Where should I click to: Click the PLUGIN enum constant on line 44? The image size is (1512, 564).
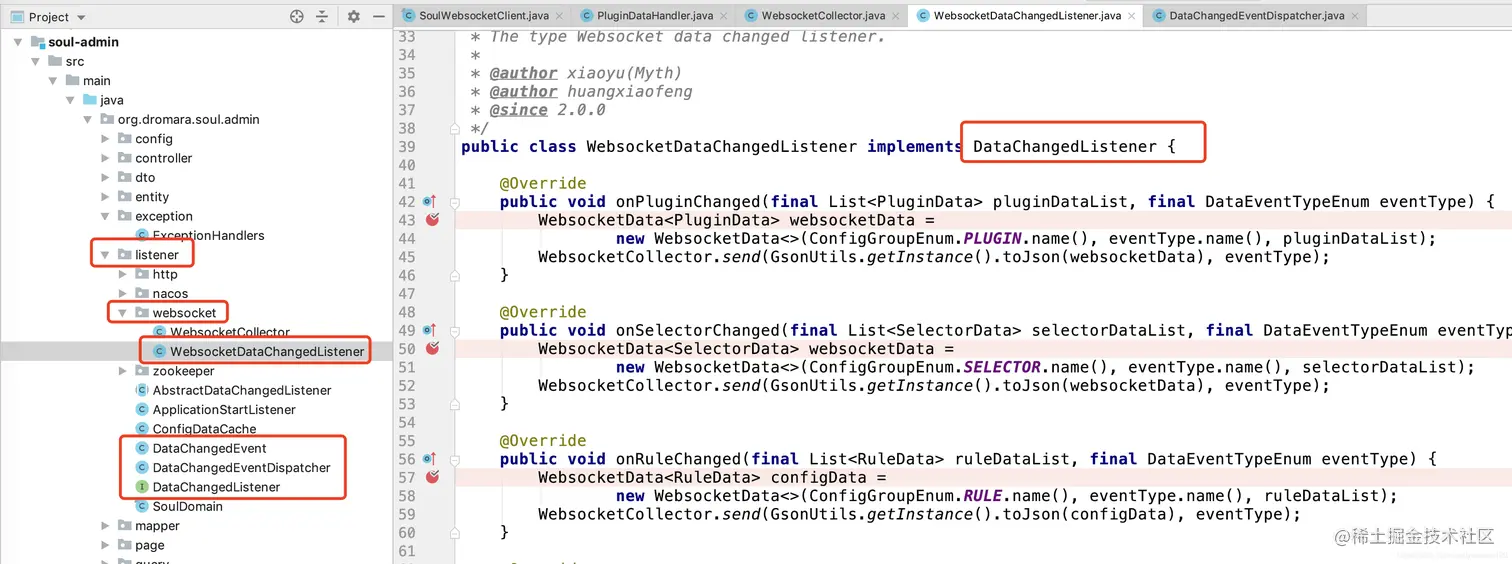click(x=993, y=238)
